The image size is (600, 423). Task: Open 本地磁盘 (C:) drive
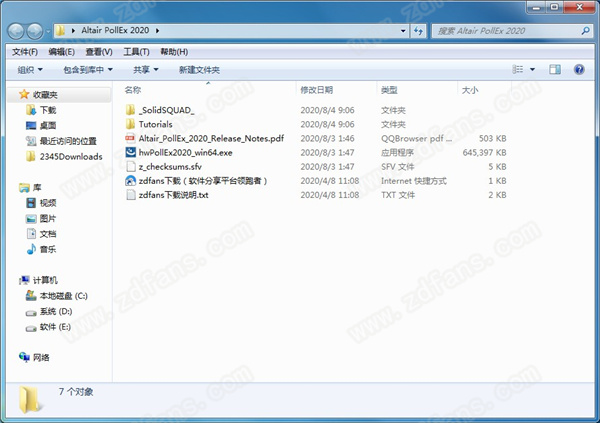(64, 296)
